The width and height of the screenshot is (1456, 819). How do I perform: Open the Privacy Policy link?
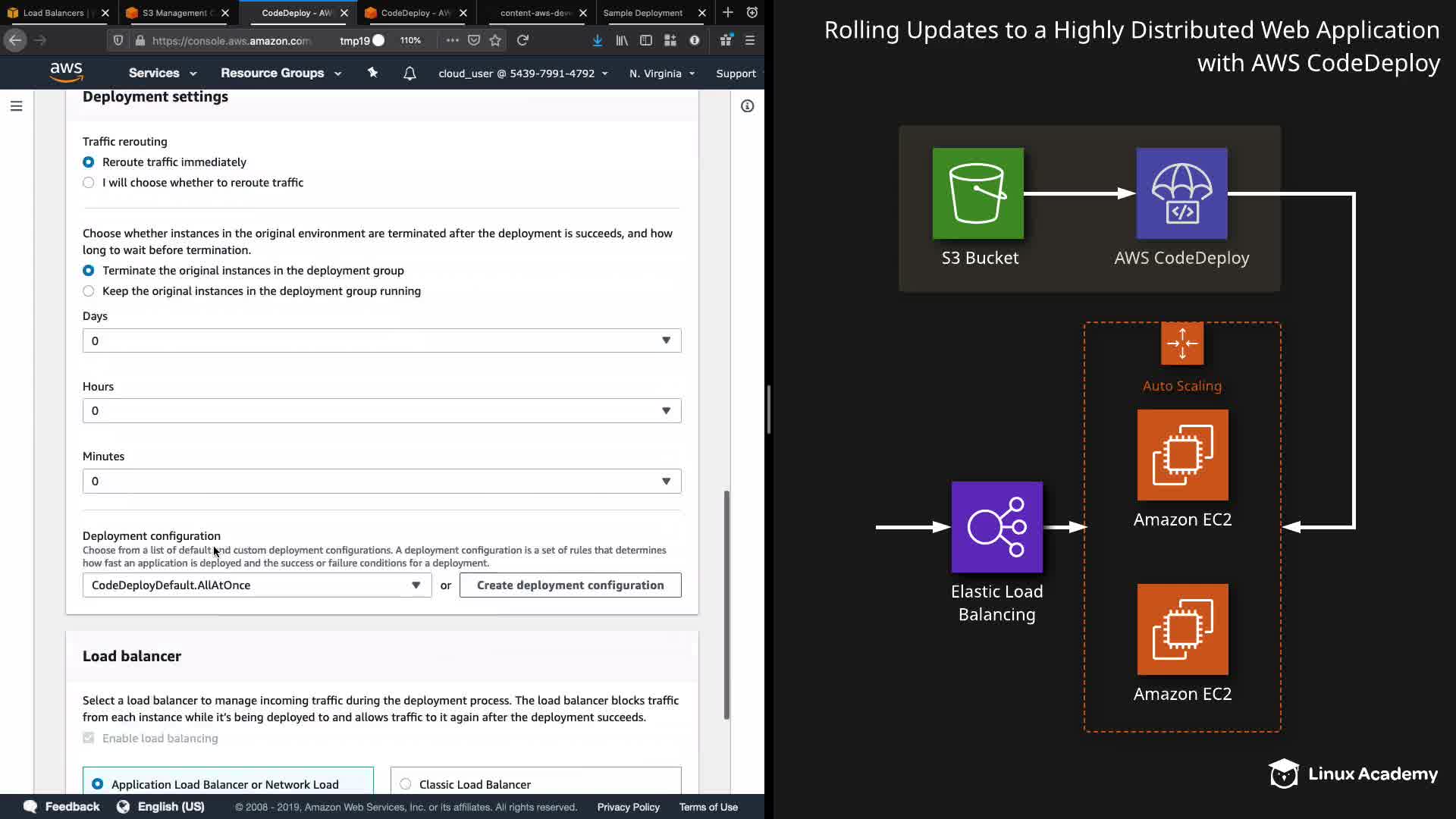point(628,807)
